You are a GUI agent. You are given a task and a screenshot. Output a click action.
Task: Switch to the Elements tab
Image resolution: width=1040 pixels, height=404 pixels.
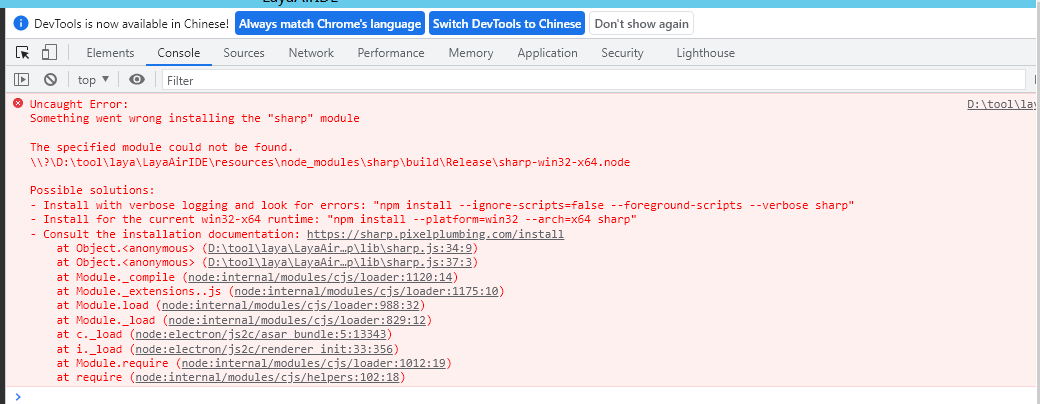coord(110,53)
